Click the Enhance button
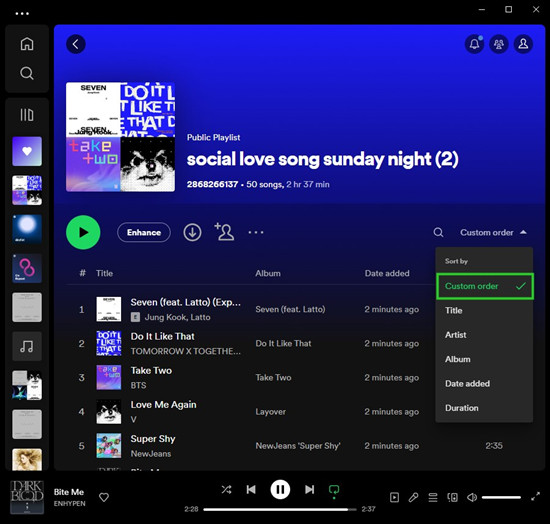The image size is (550, 524). point(144,233)
